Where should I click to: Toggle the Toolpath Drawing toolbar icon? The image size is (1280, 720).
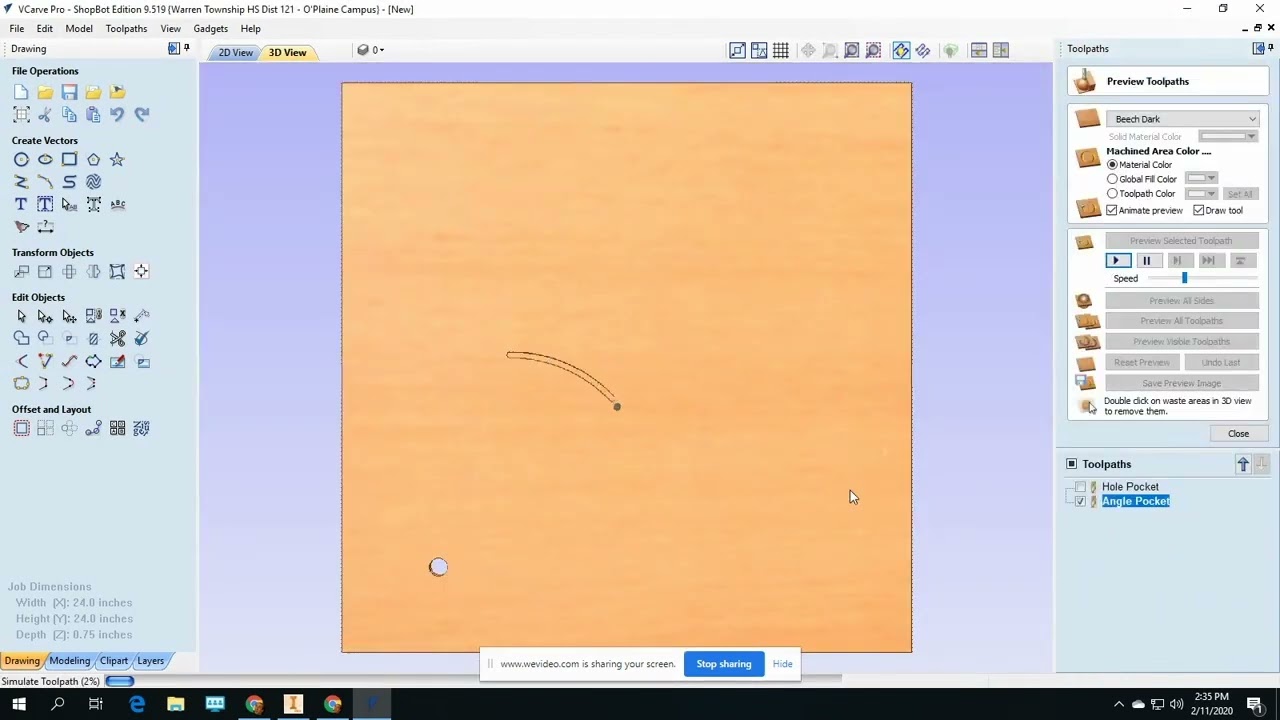[901, 50]
